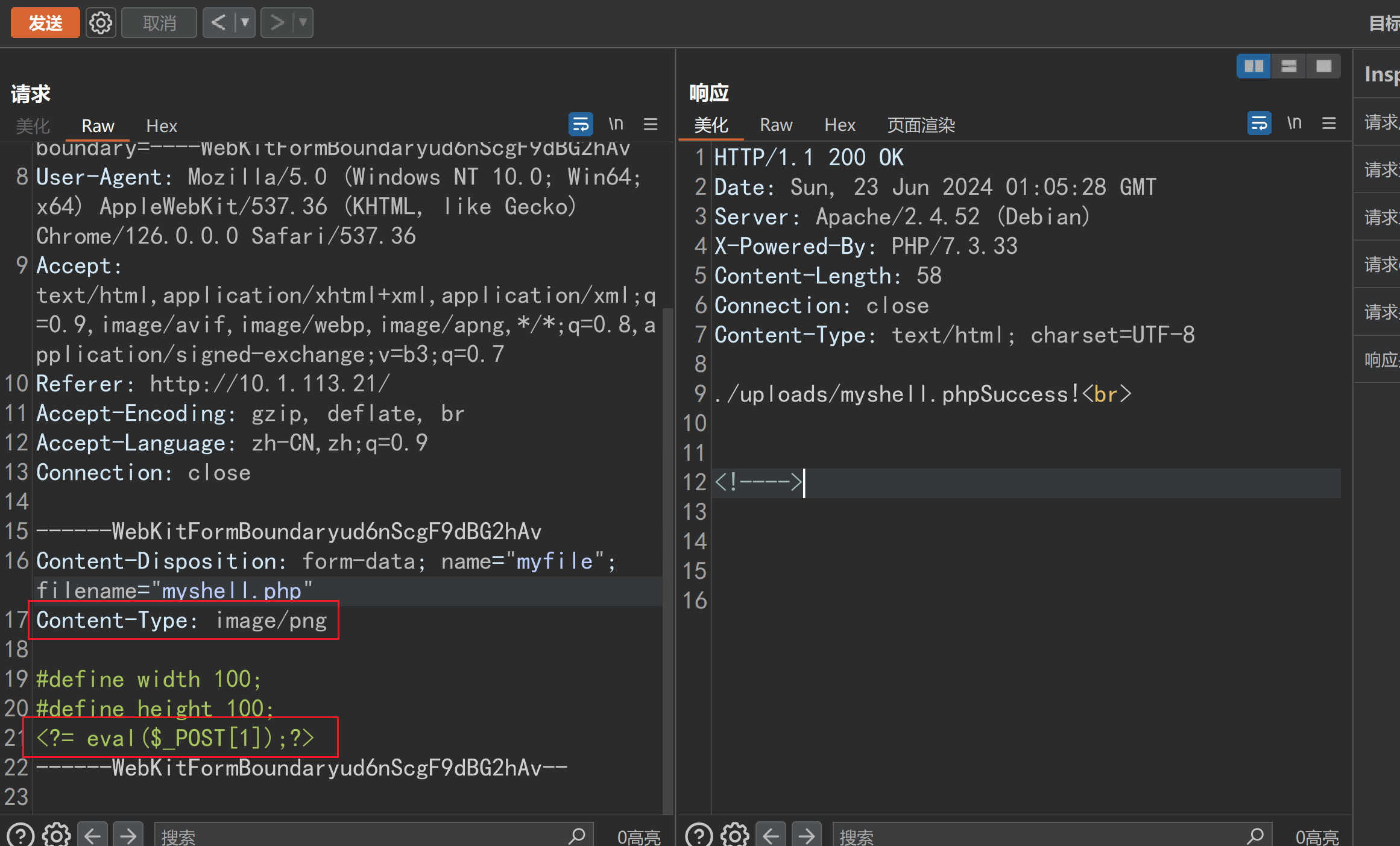
Task: Click the #define height 100; line
Action: 155,709
